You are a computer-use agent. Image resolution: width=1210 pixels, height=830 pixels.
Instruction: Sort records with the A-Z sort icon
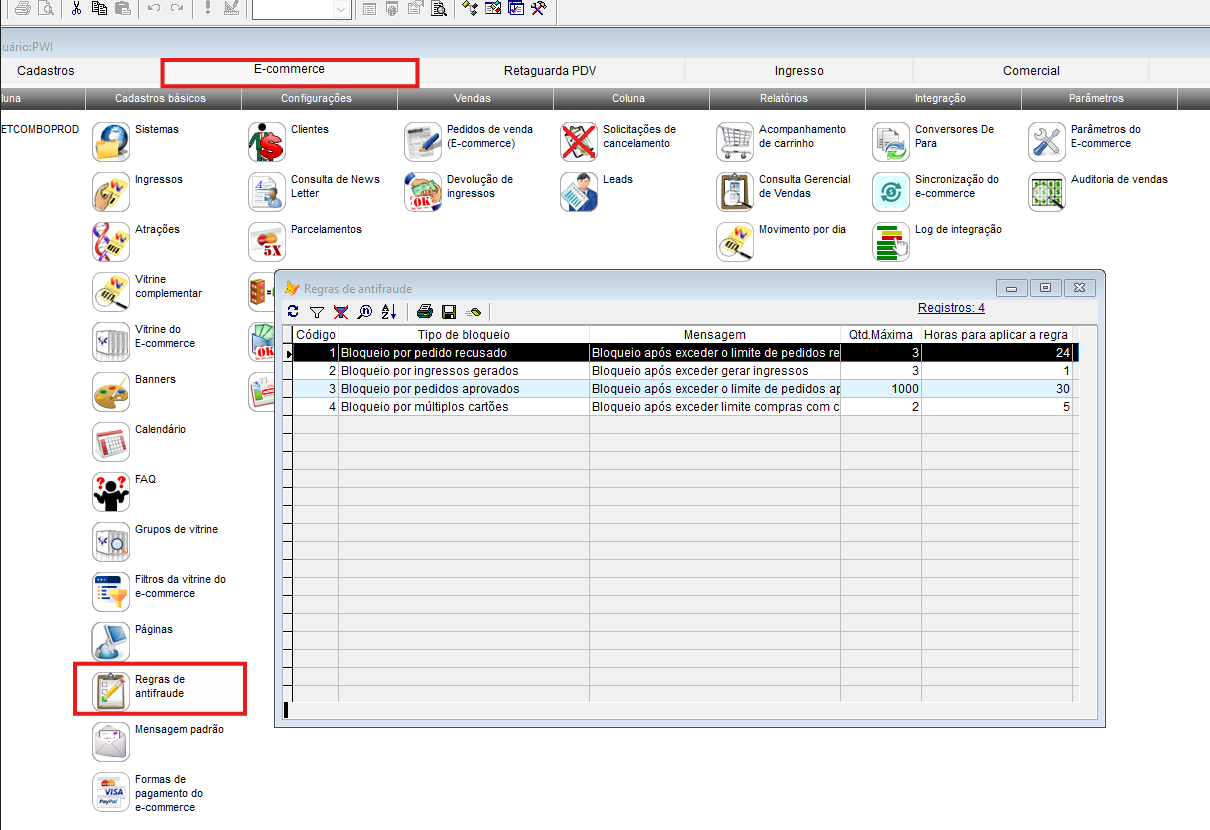coord(389,312)
